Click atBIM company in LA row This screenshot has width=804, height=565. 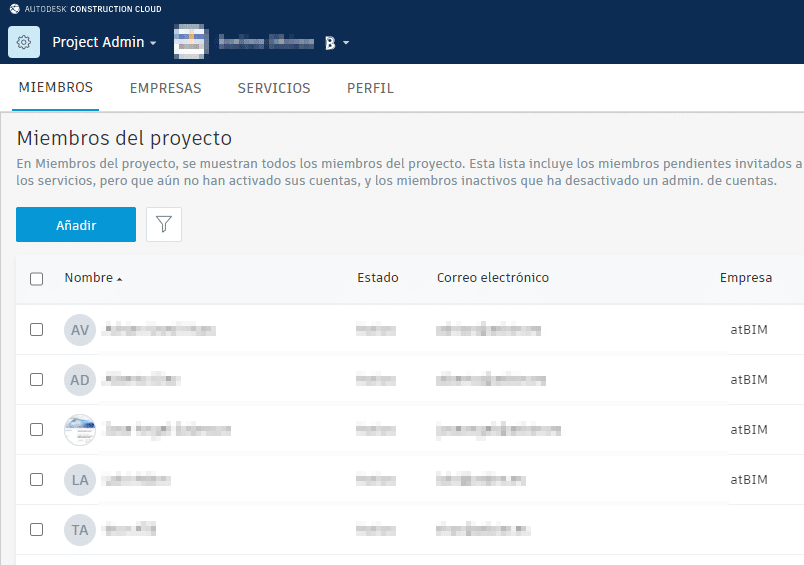749,480
